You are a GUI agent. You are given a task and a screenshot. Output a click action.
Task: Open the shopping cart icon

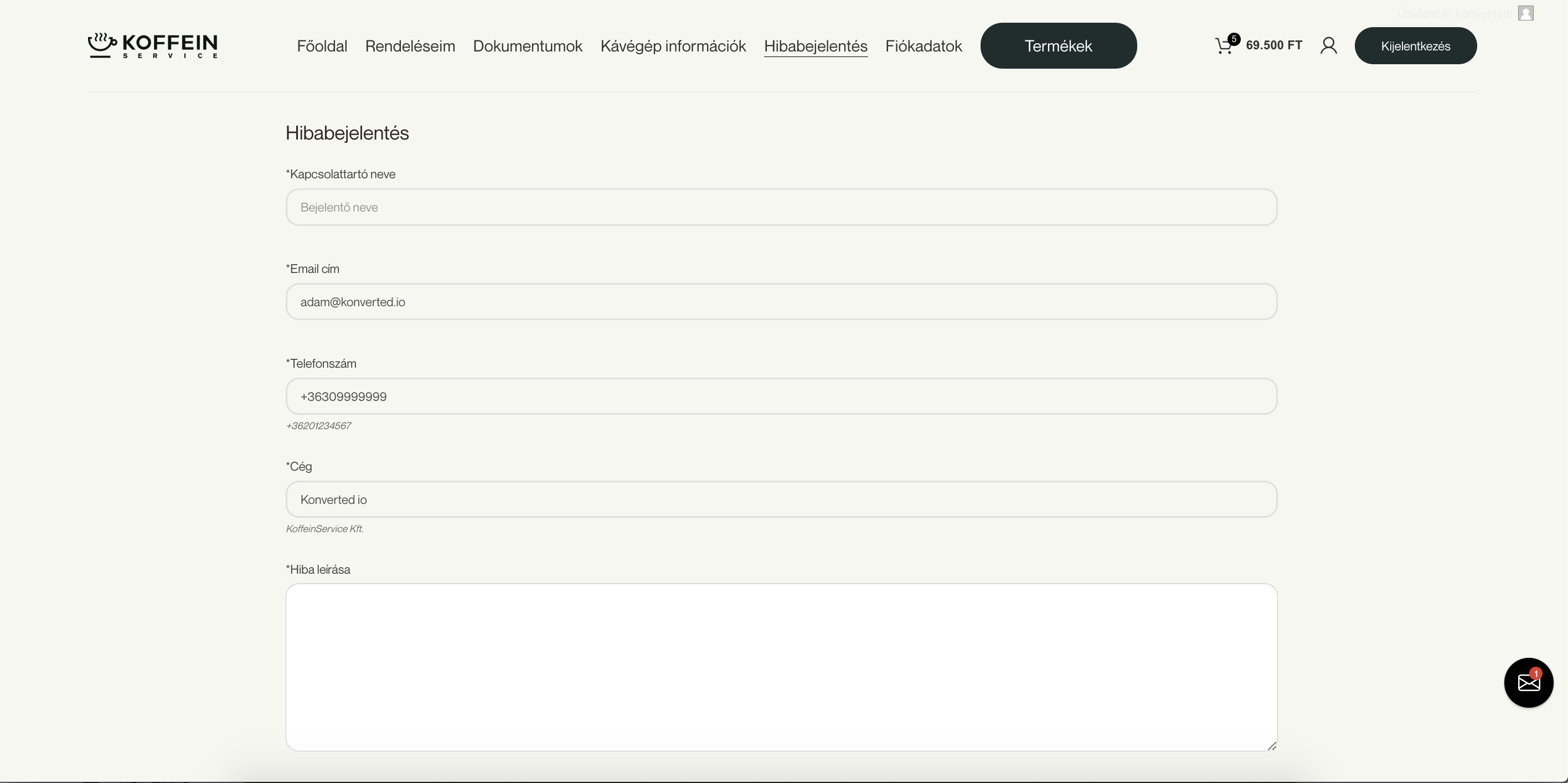1224,45
